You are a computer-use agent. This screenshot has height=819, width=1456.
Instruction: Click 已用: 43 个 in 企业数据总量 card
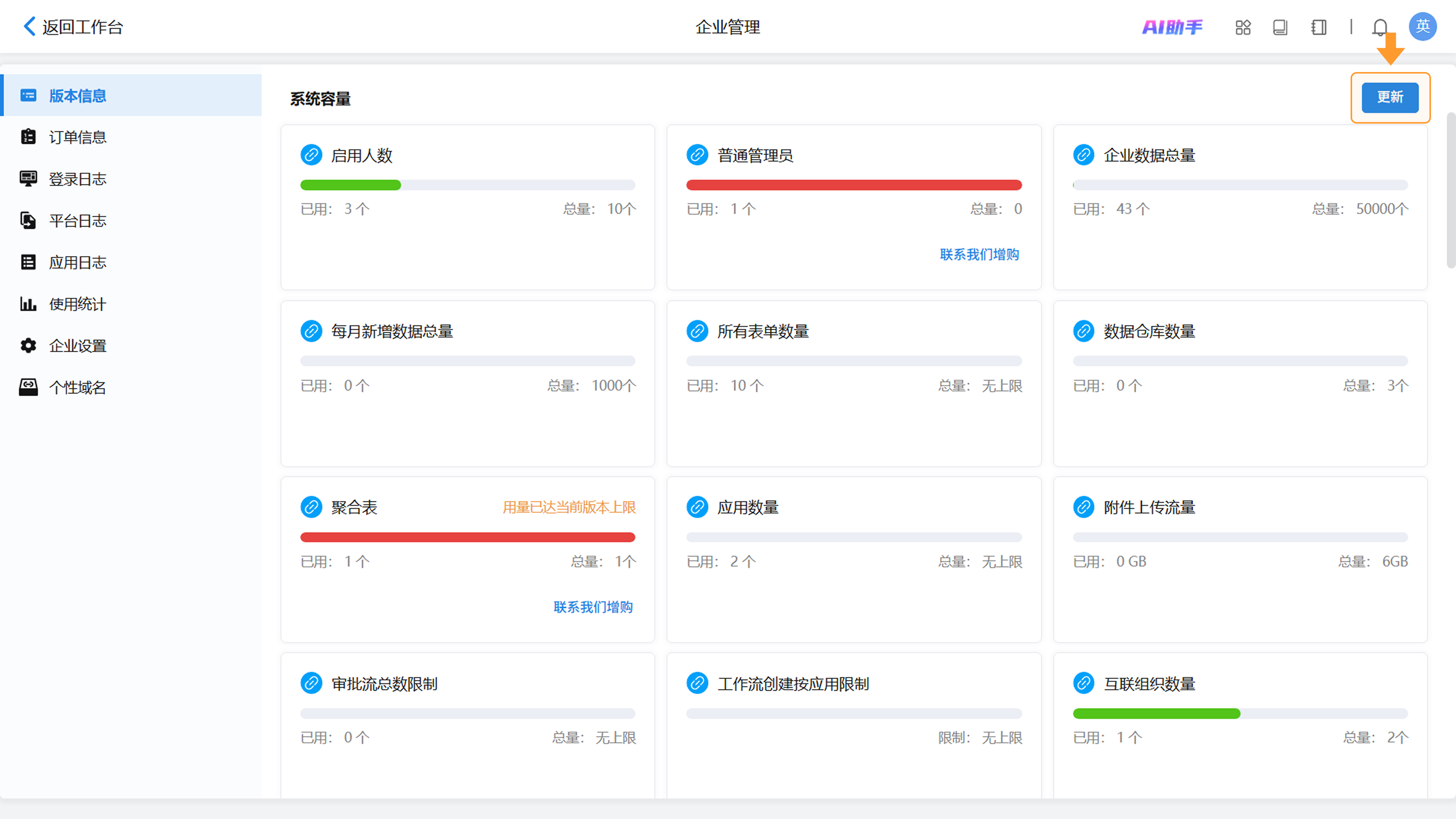1111,209
